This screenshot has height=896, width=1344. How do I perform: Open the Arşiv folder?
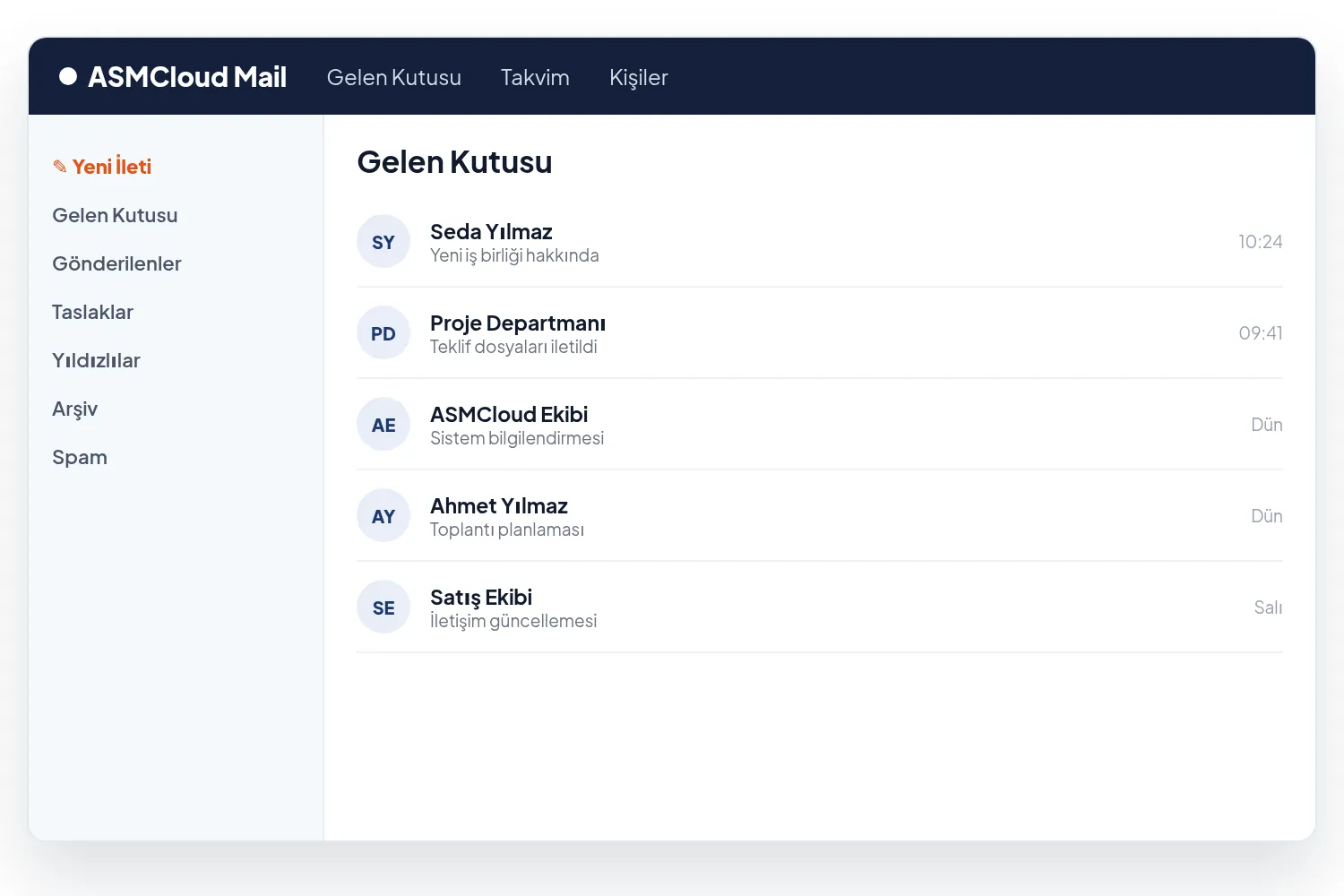(75, 409)
